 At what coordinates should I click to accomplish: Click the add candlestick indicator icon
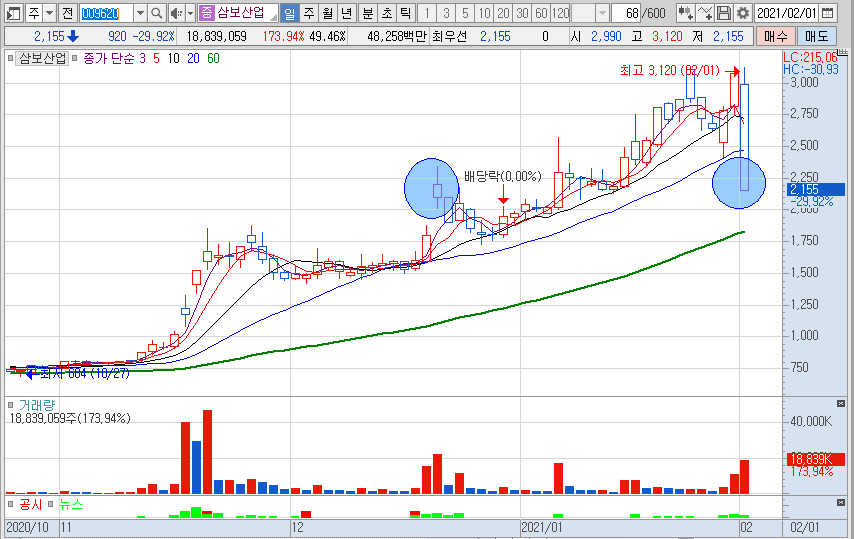pos(684,13)
